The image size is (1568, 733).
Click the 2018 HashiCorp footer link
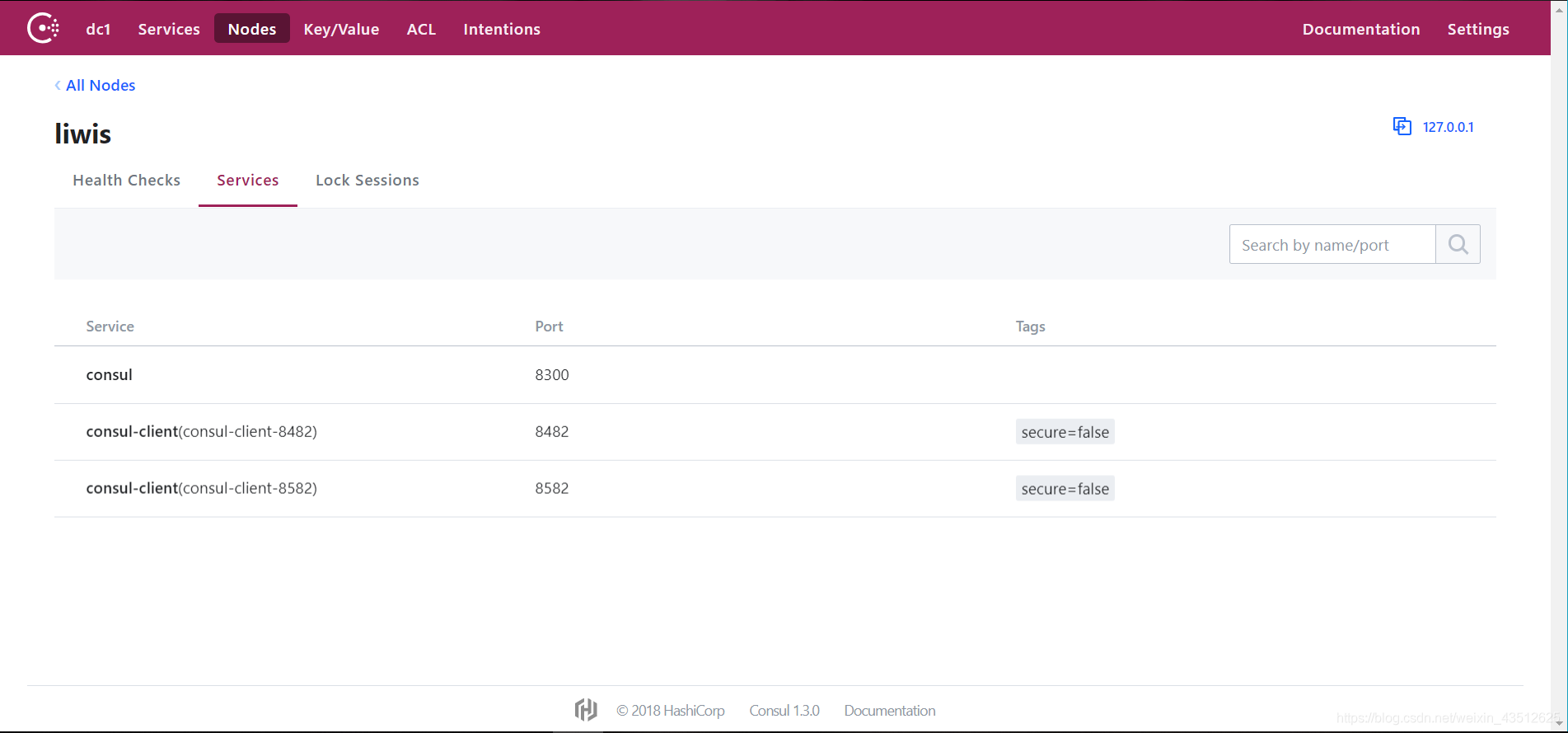point(670,710)
